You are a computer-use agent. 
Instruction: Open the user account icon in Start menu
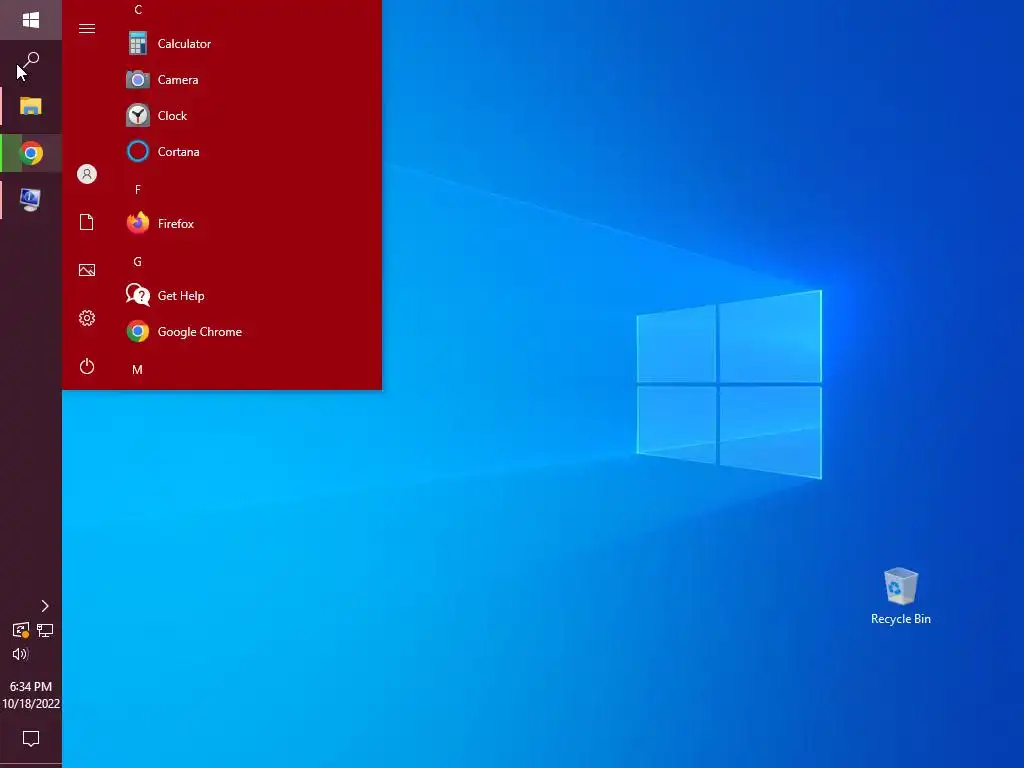tap(87, 174)
